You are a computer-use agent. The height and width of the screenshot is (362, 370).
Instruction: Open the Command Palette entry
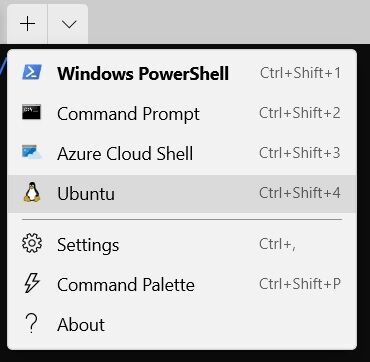coord(182,285)
